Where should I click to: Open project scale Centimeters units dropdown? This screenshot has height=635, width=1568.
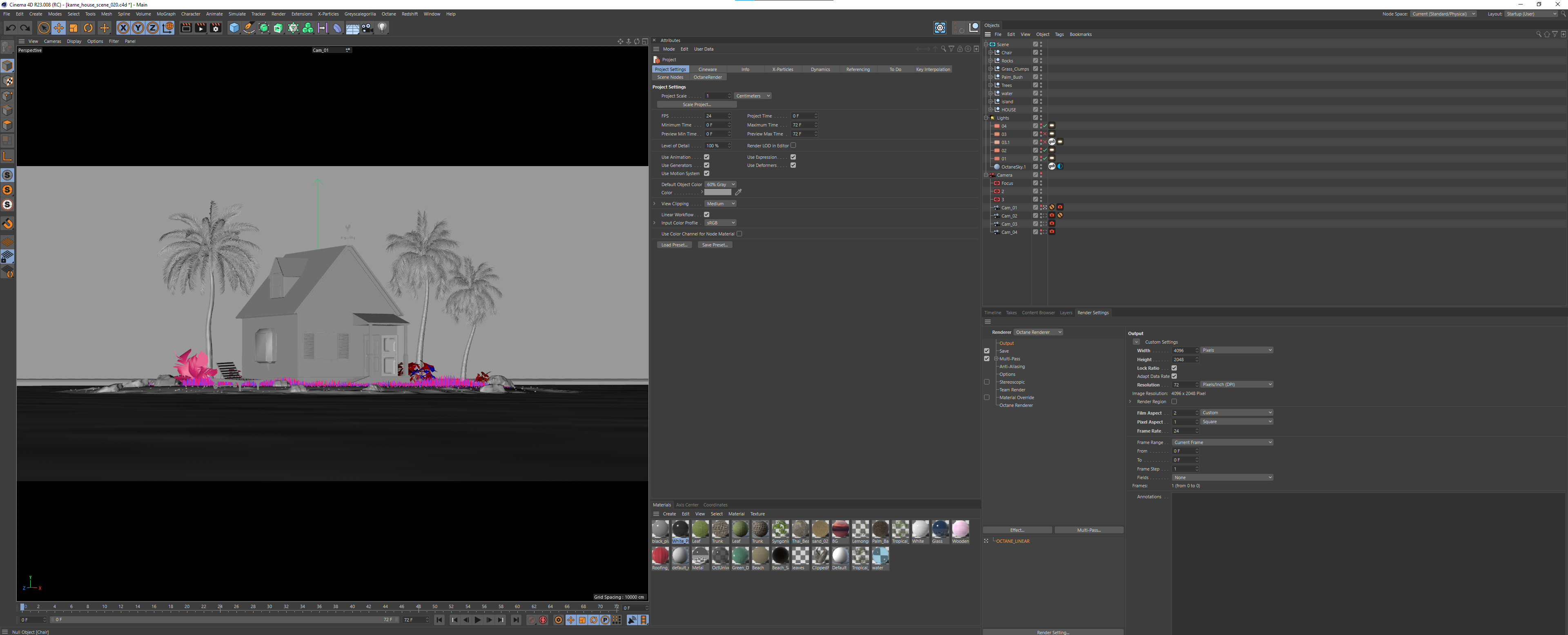[x=753, y=95]
